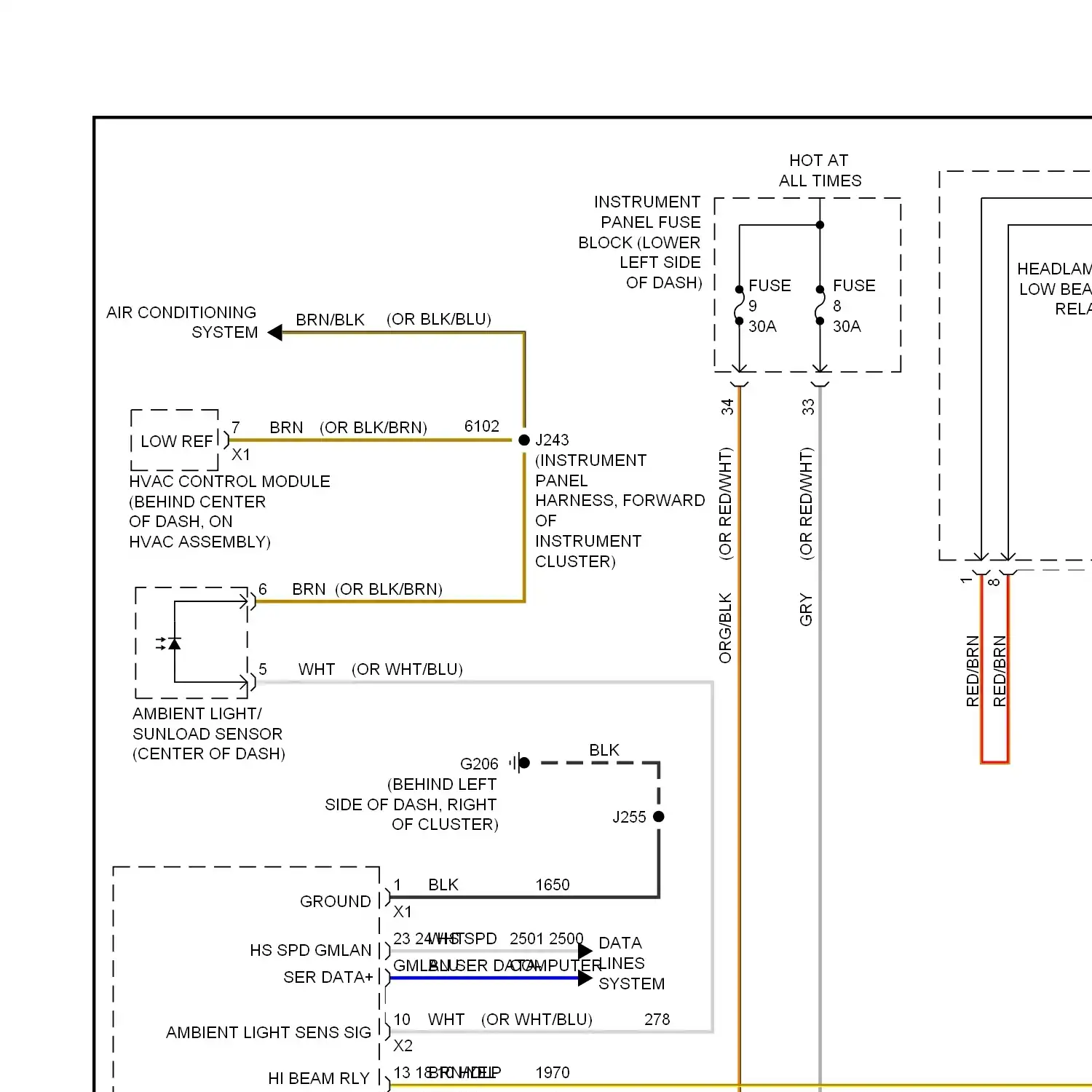Click the G206 ground symbol
Viewport: 1092px width, 1092px height.
coord(519,763)
